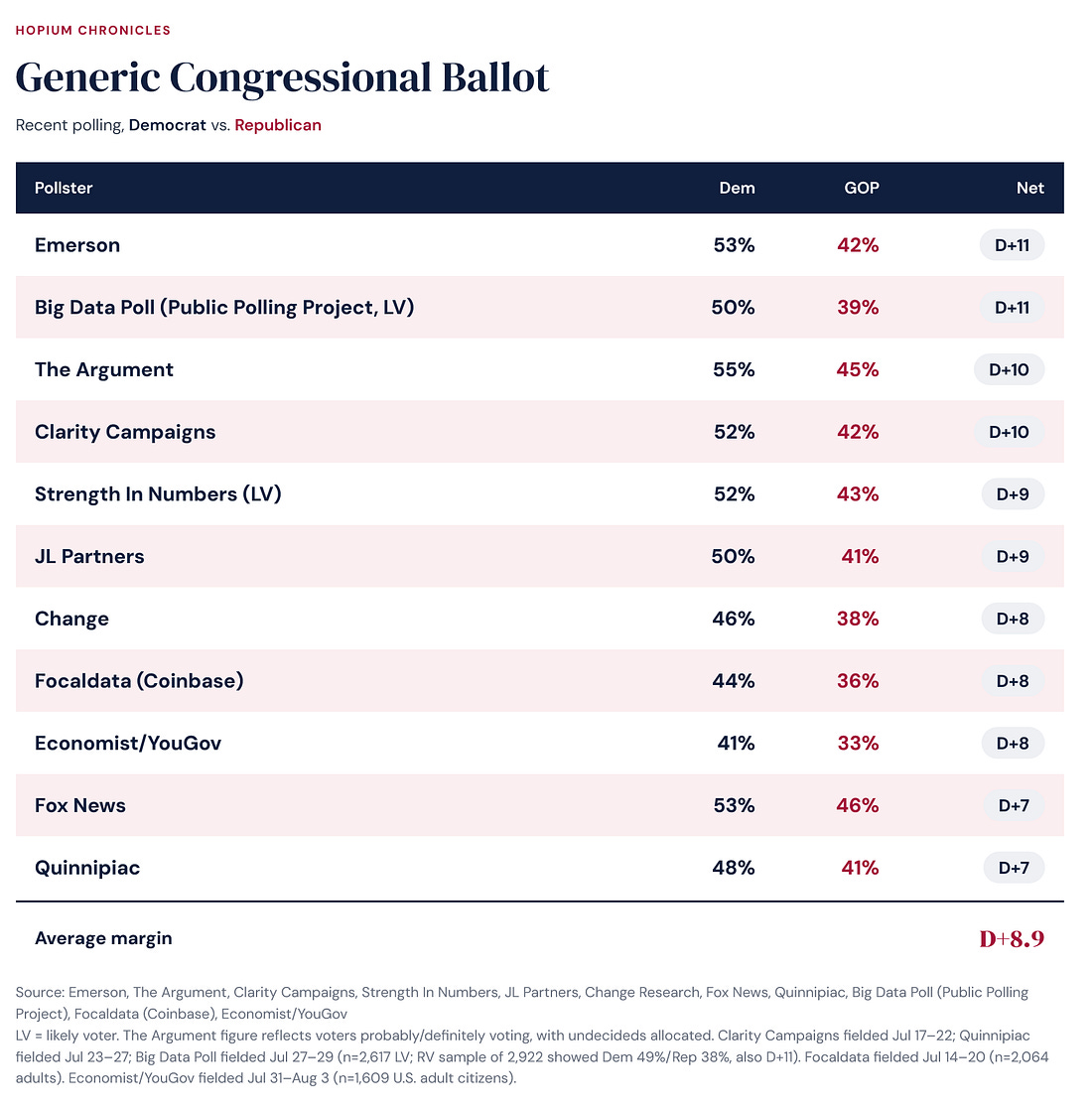Select the Big Data Poll row label

pos(224,307)
